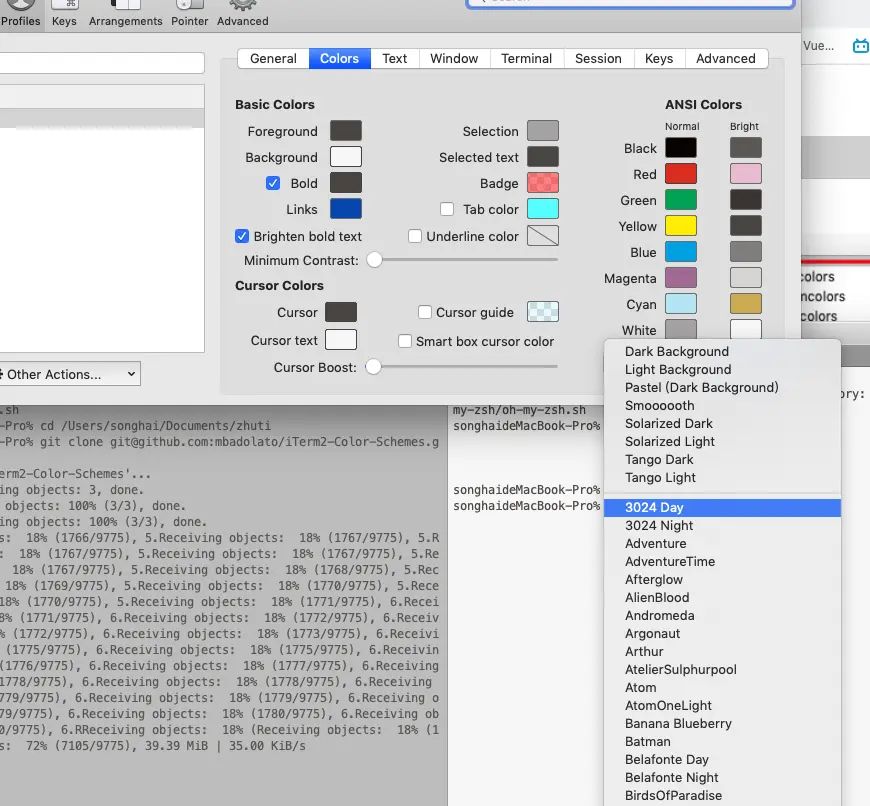Open the Tab color swatch
This screenshot has height=806, width=870.
coord(543,209)
